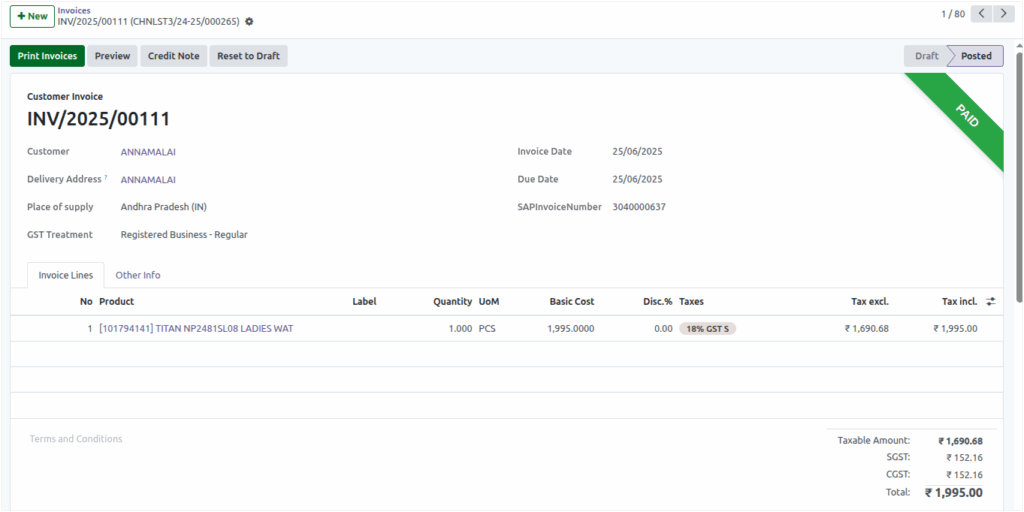
Task: Click the 1 / 80 record pager counter
Action: pos(953,14)
